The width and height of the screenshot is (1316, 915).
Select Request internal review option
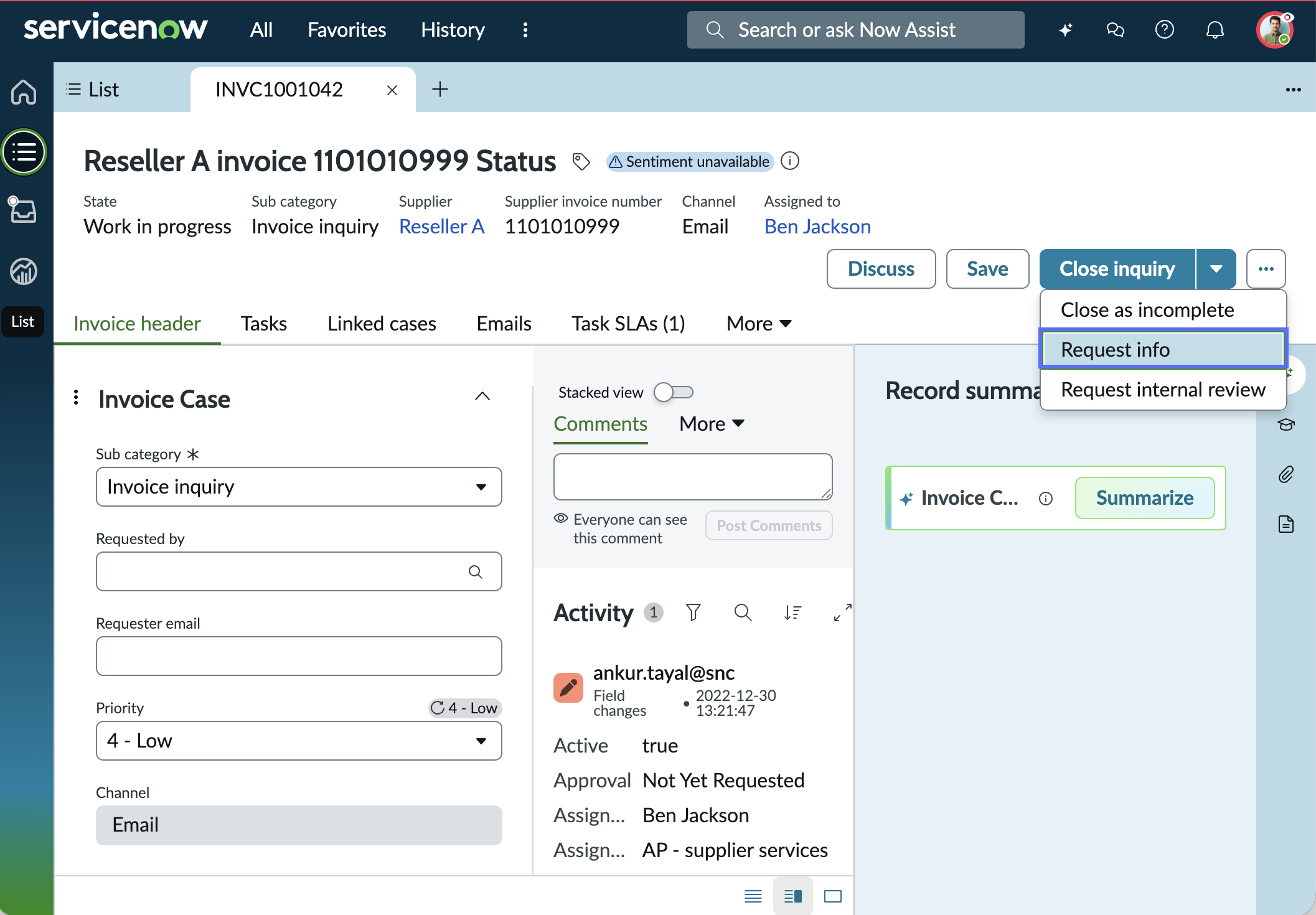(1163, 390)
